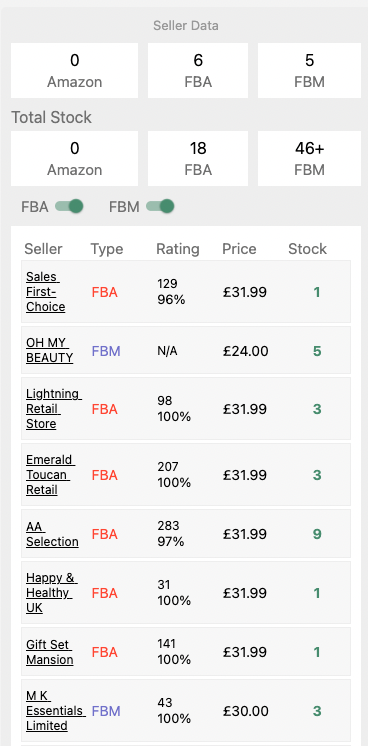Select the Rating column header
The width and height of the screenshot is (368, 746).
tap(178, 249)
